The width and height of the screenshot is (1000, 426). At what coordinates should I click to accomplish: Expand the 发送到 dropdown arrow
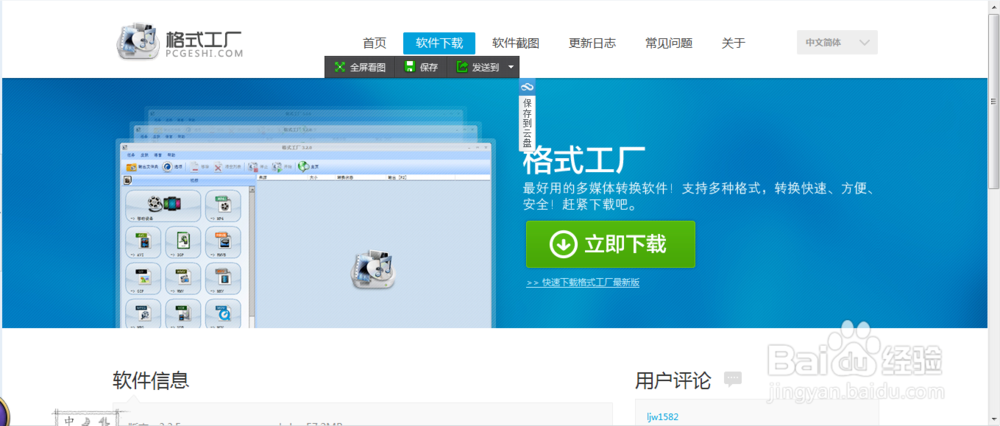click(x=511, y=67)
